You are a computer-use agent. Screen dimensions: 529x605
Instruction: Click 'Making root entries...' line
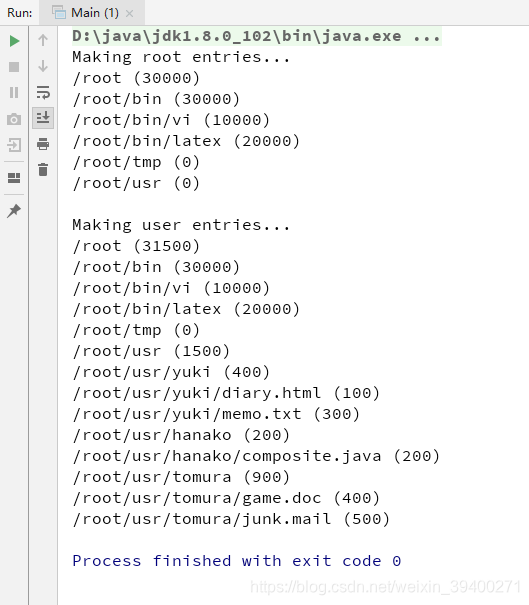click(x=181, y=57)
